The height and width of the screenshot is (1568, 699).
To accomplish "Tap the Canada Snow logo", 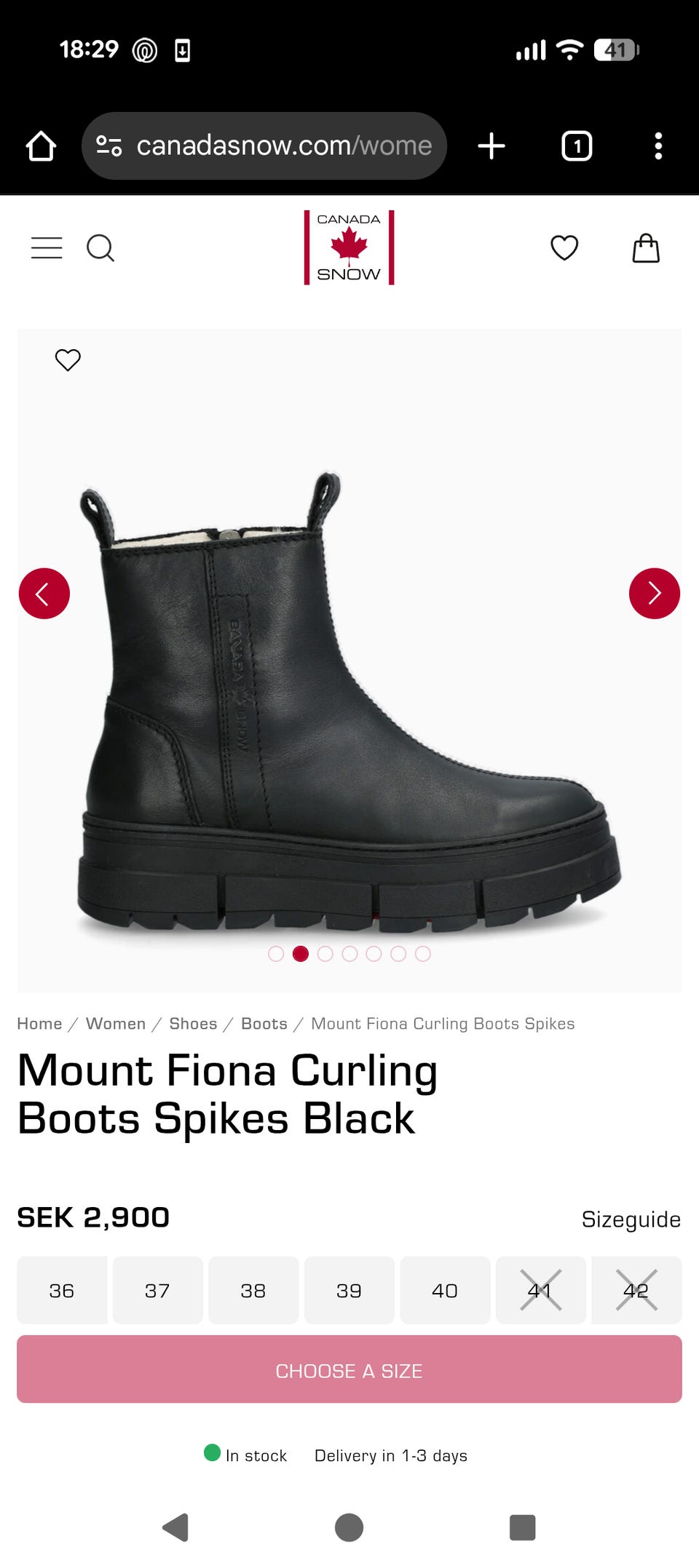I will [349, 247].
